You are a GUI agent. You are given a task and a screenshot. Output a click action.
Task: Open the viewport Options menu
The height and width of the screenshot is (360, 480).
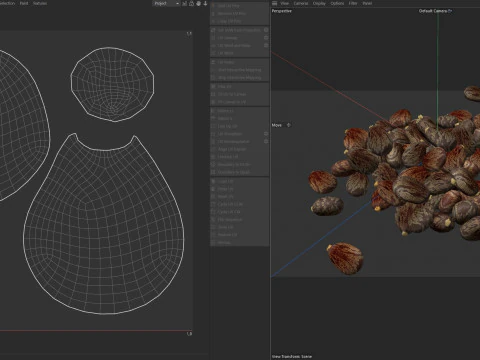(x=337, y=3)
